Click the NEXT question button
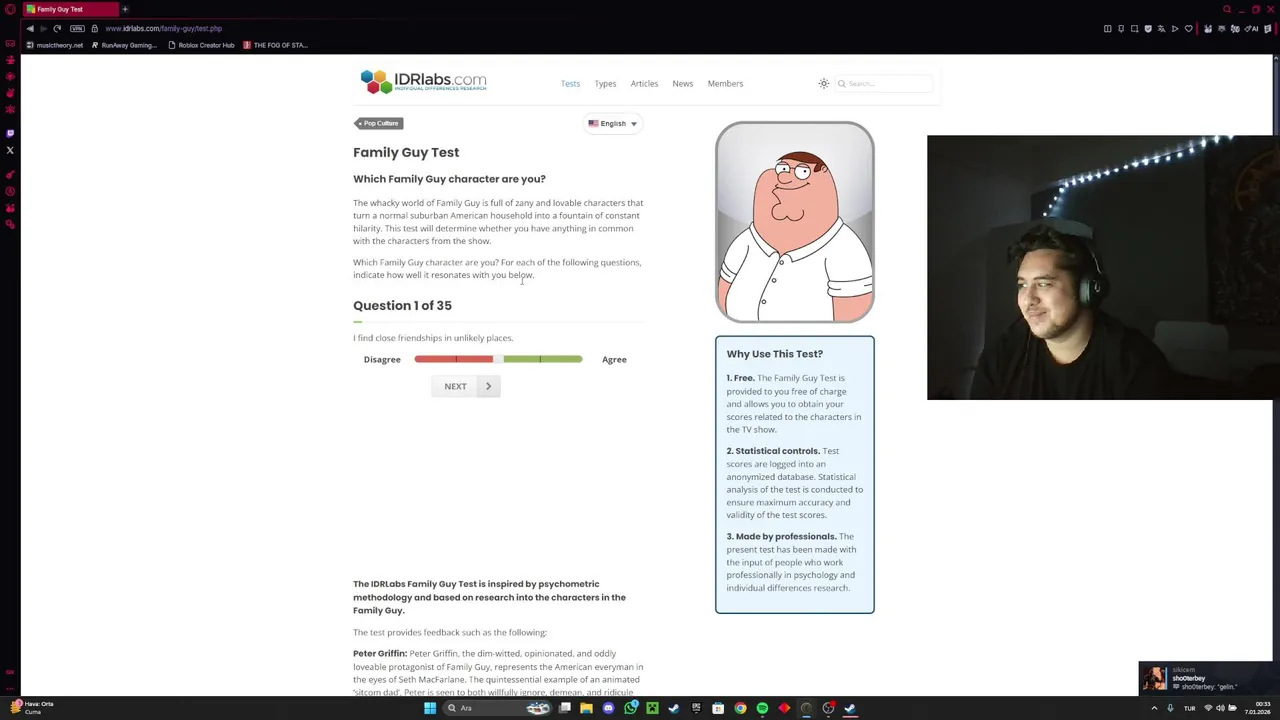Viewport: 1280px width, 720px height. (466, 386)
